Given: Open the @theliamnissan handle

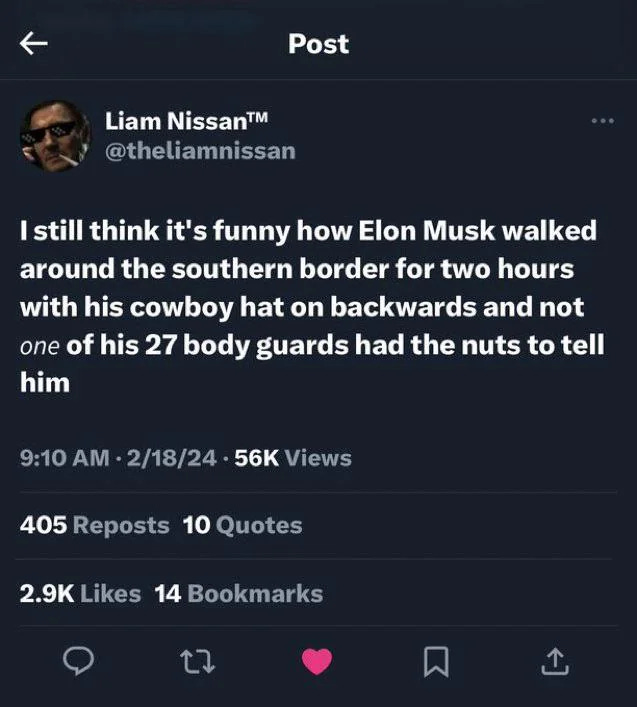Looking at the screenshot, I should click(x=200, y=151).
